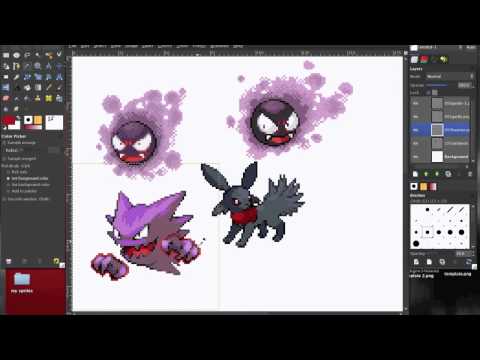
Task: Select the Background layer row
Action: pyautogui.click(x=441, y=157)
